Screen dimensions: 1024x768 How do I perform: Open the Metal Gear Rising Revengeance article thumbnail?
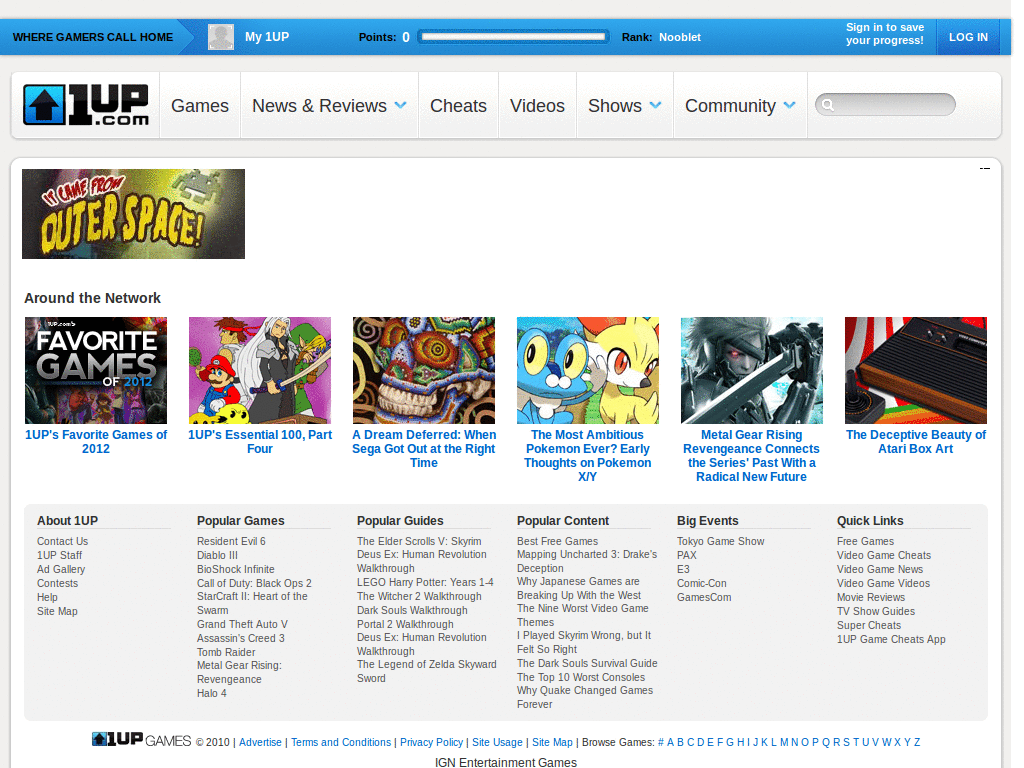point(751,370)
